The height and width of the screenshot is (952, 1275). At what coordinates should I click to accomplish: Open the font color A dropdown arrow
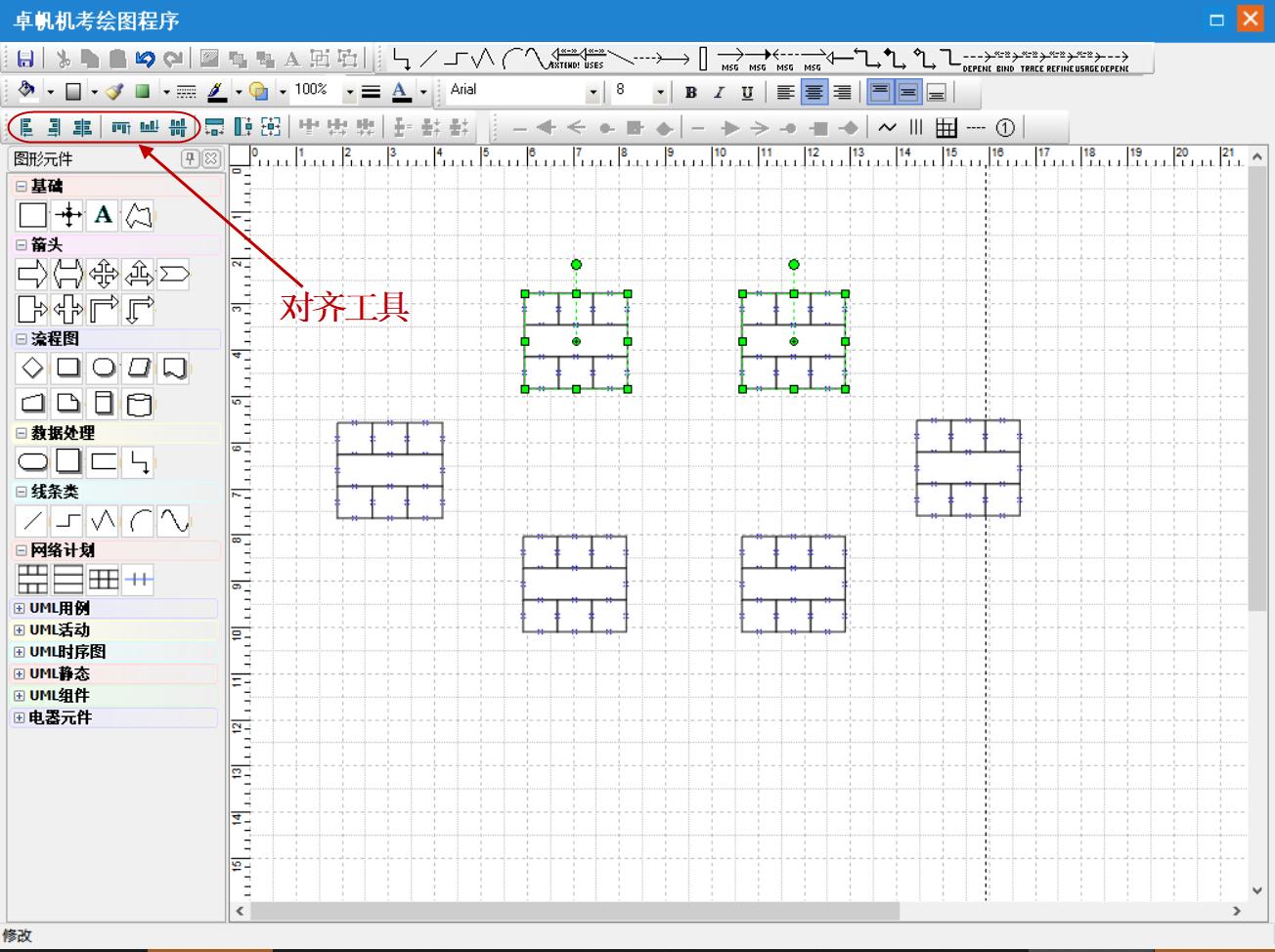pos(423,93)
